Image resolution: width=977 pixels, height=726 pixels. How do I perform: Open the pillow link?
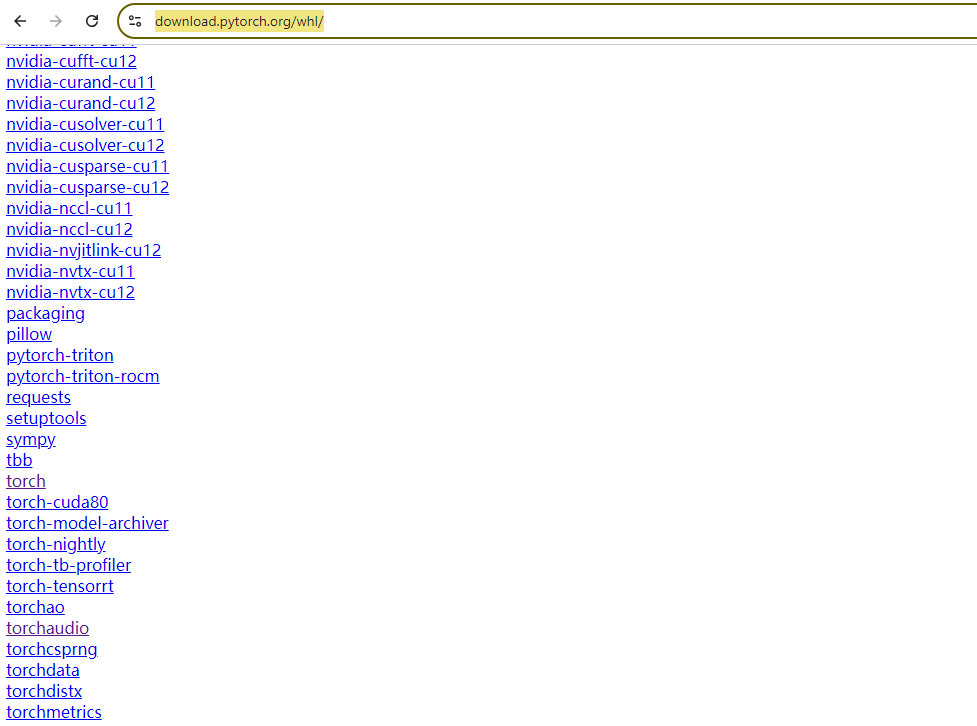pyautogui.click(x=29, y=334)
